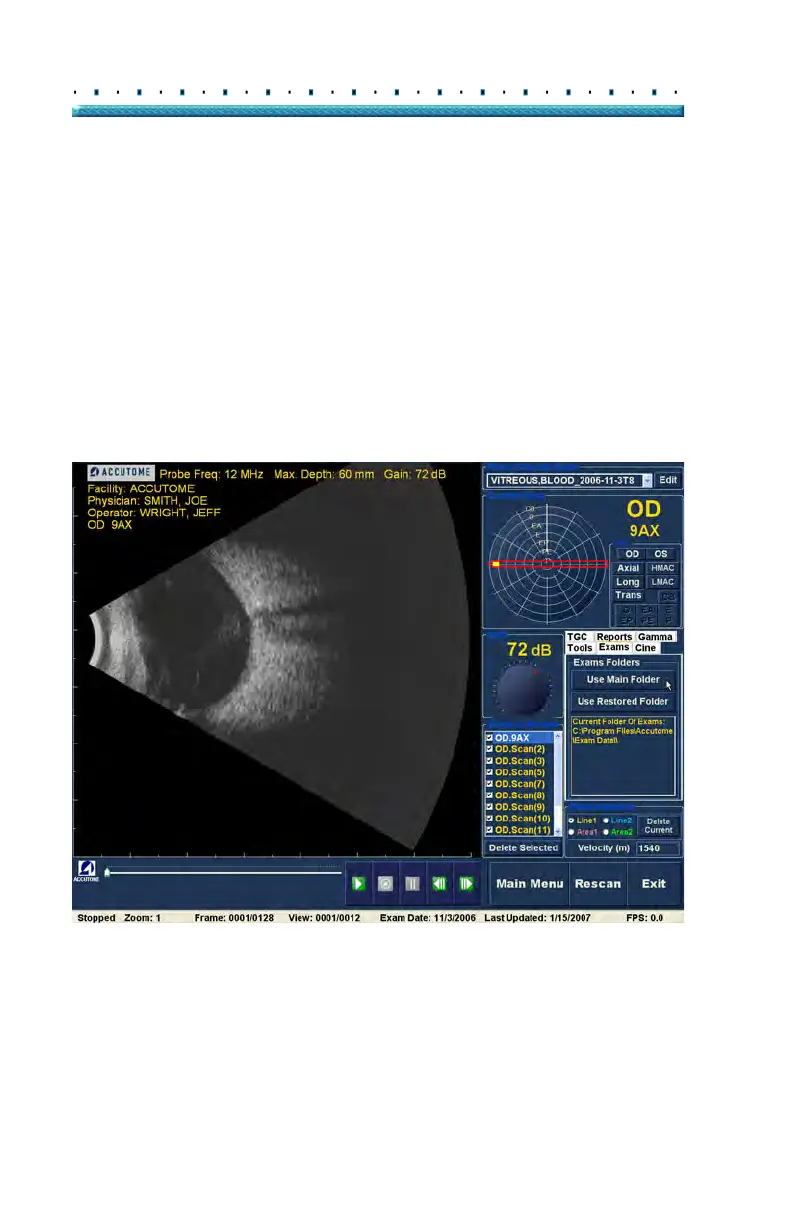This screenshot has width=792, height=1224.
Task: Open the Main Menu
Action: 530,884
